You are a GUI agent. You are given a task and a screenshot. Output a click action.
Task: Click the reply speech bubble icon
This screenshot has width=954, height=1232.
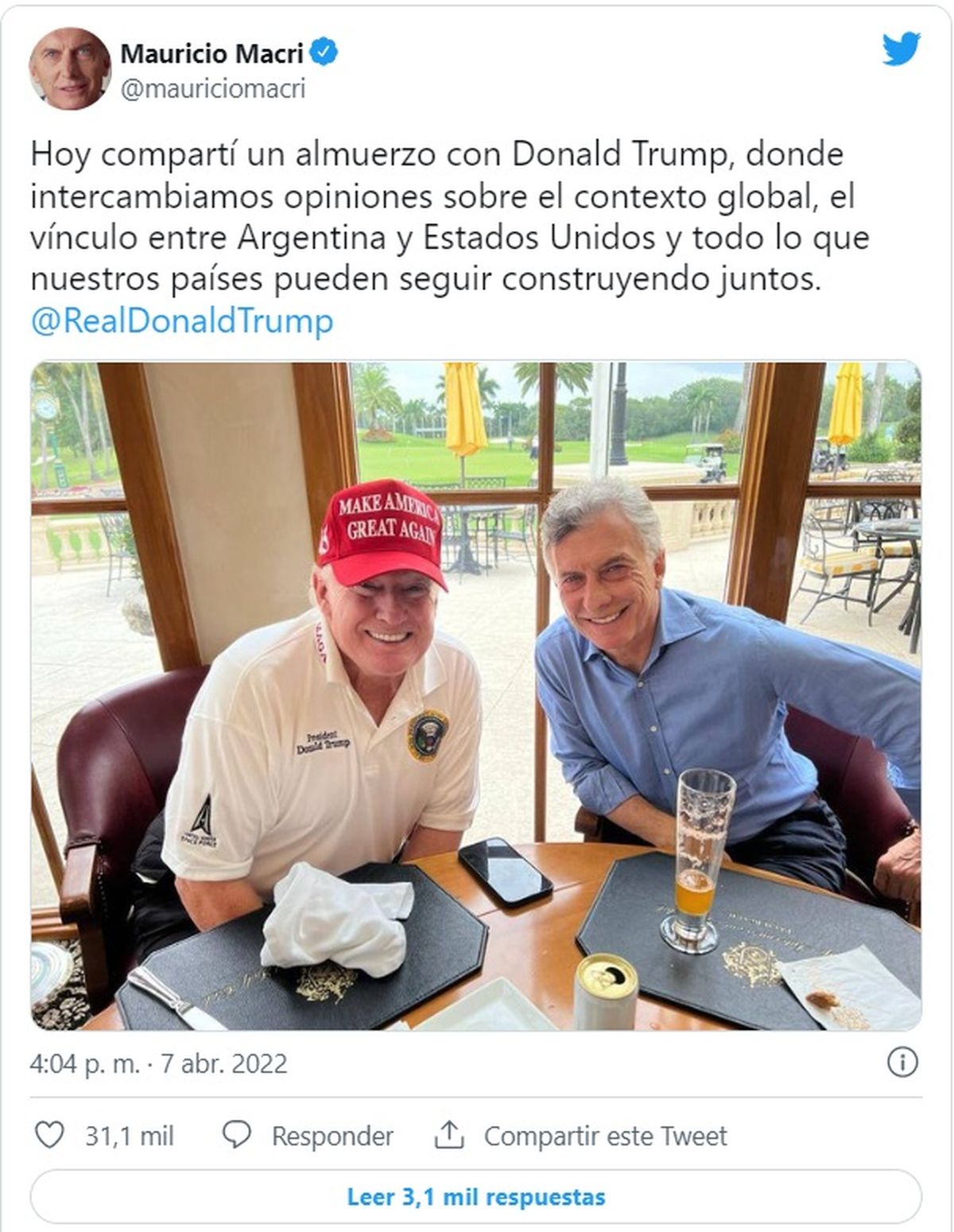click(236, 1135)
